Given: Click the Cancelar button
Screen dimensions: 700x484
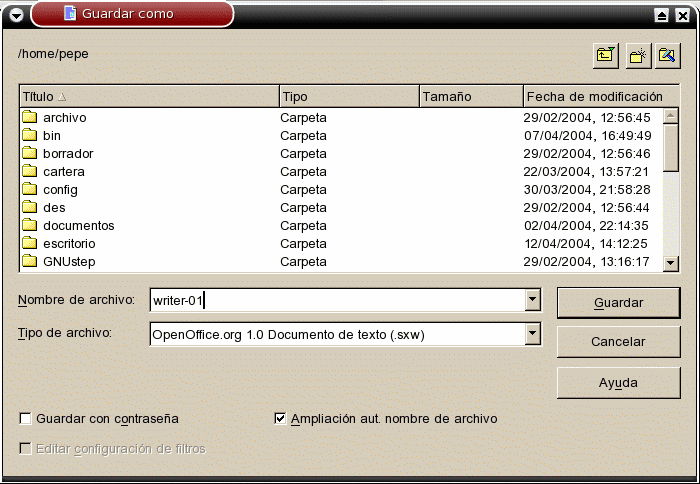Looking at the screenshot, I should [x=618, y=342].
